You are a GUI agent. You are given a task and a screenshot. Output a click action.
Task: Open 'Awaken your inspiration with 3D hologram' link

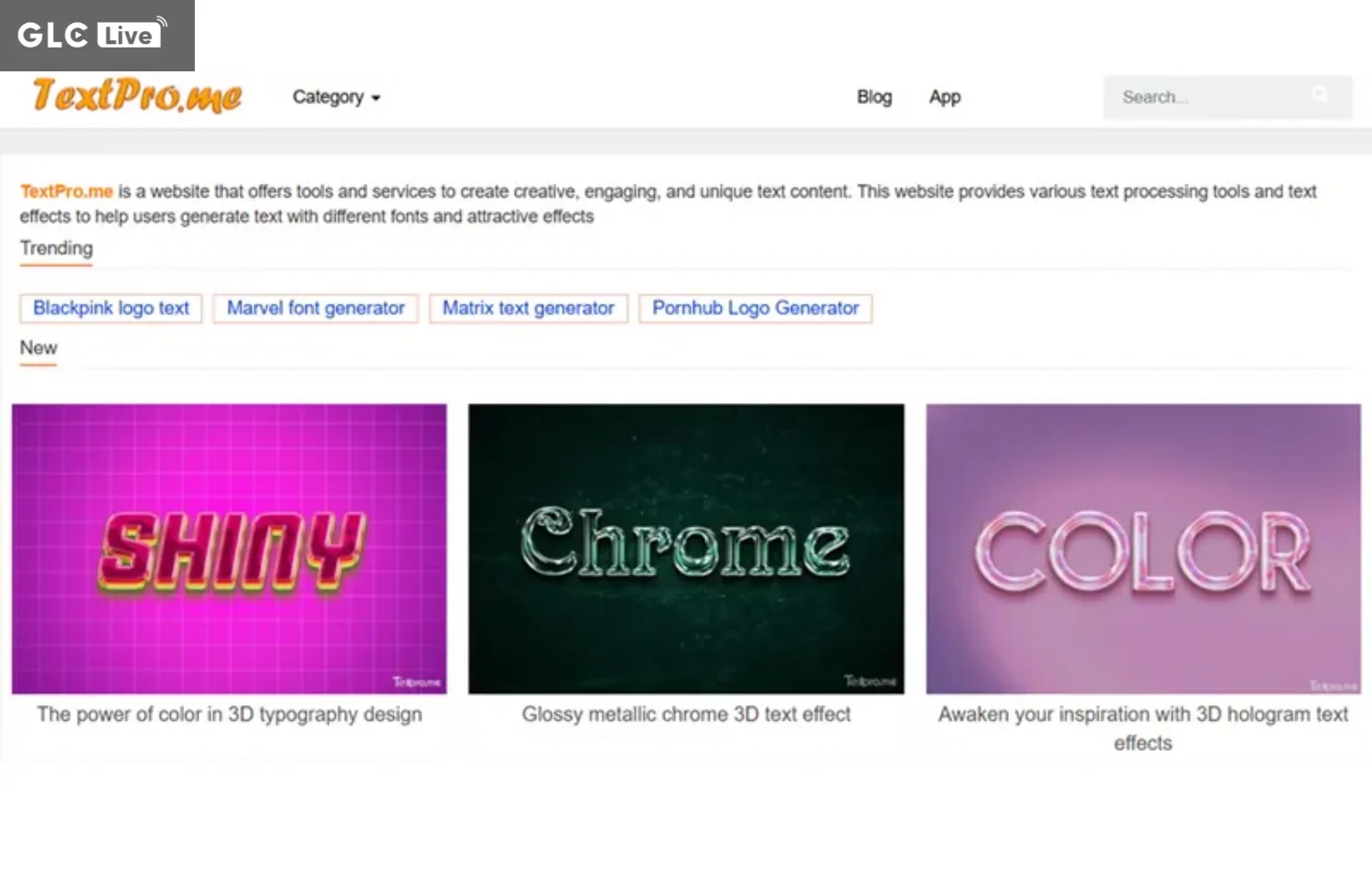click(1143, 728)
